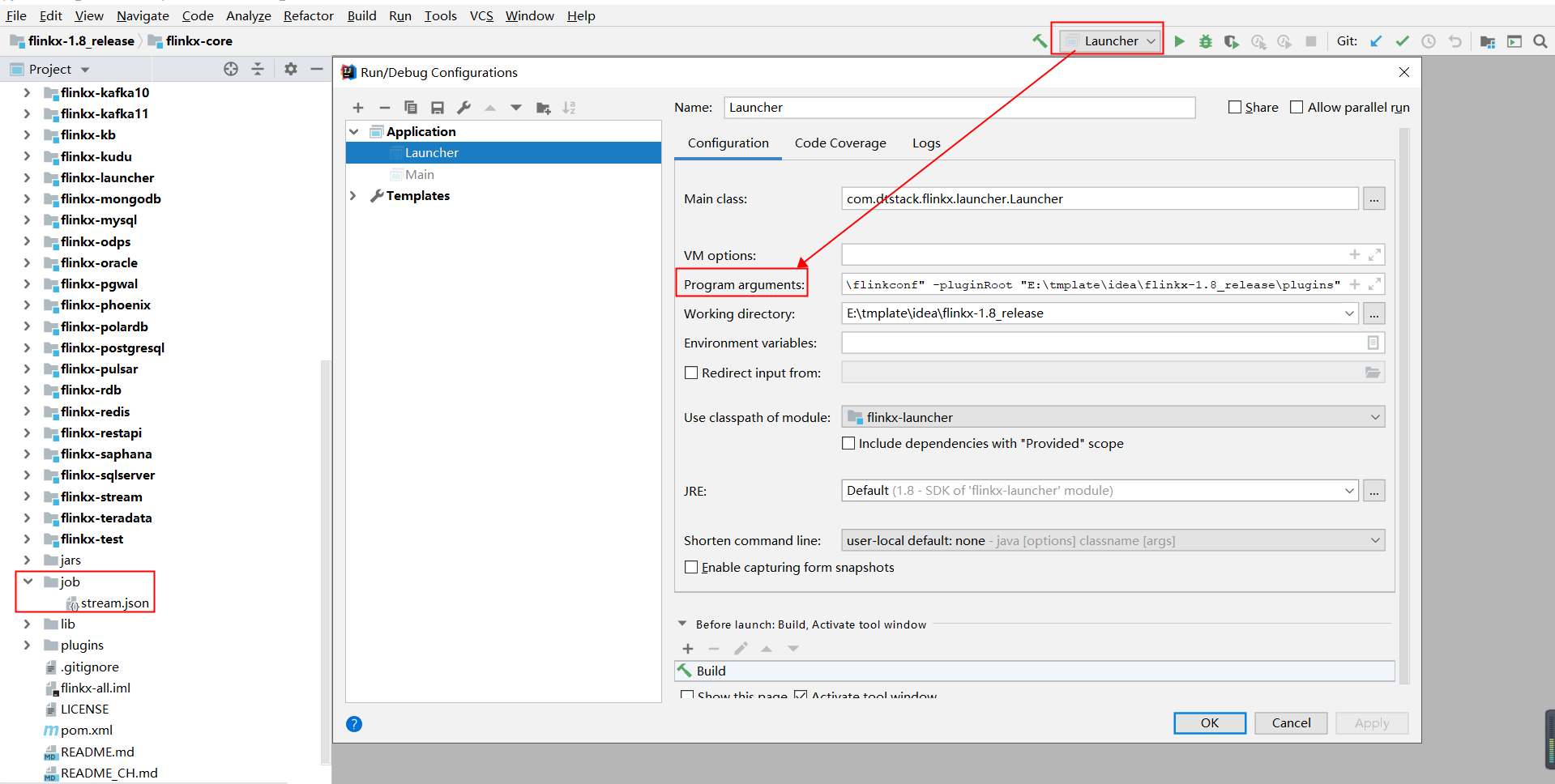Start debugging with the bug icon

(1206, 41)
